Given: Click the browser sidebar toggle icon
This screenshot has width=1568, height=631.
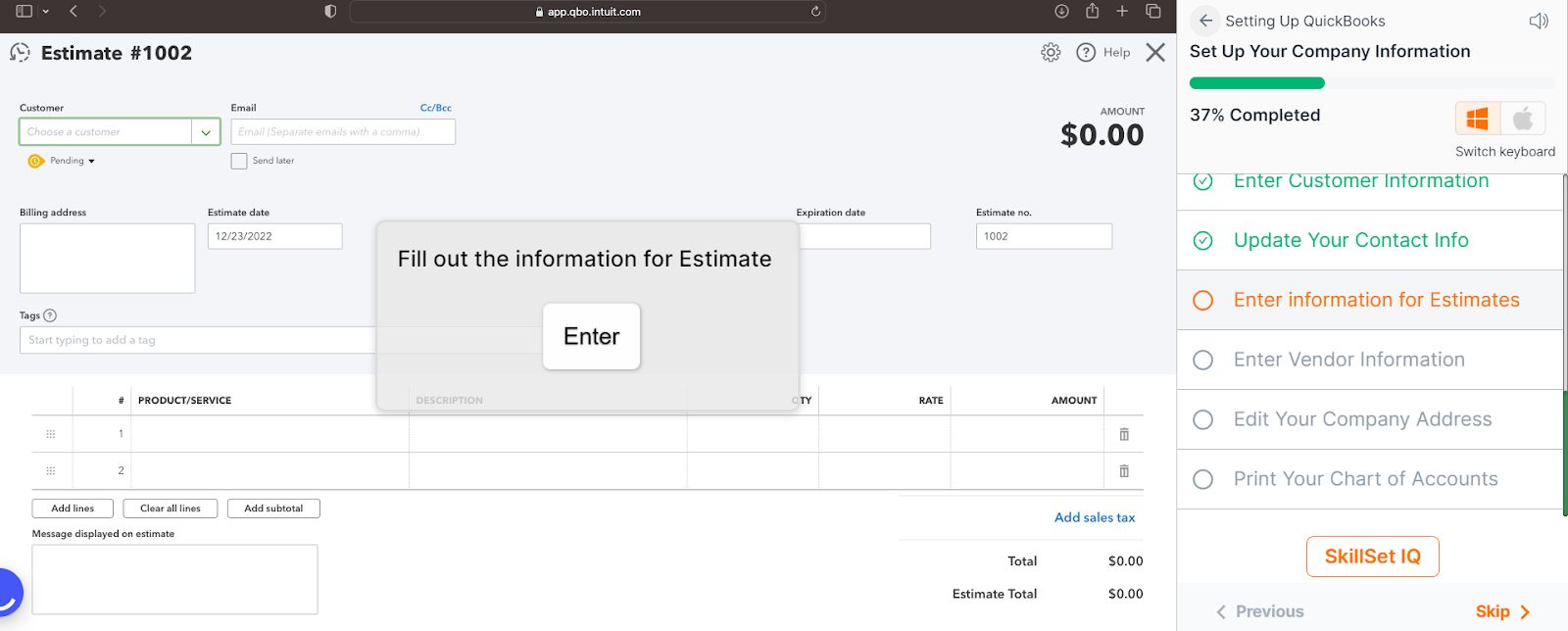Looking at the screenshot, I should (24, 11).
